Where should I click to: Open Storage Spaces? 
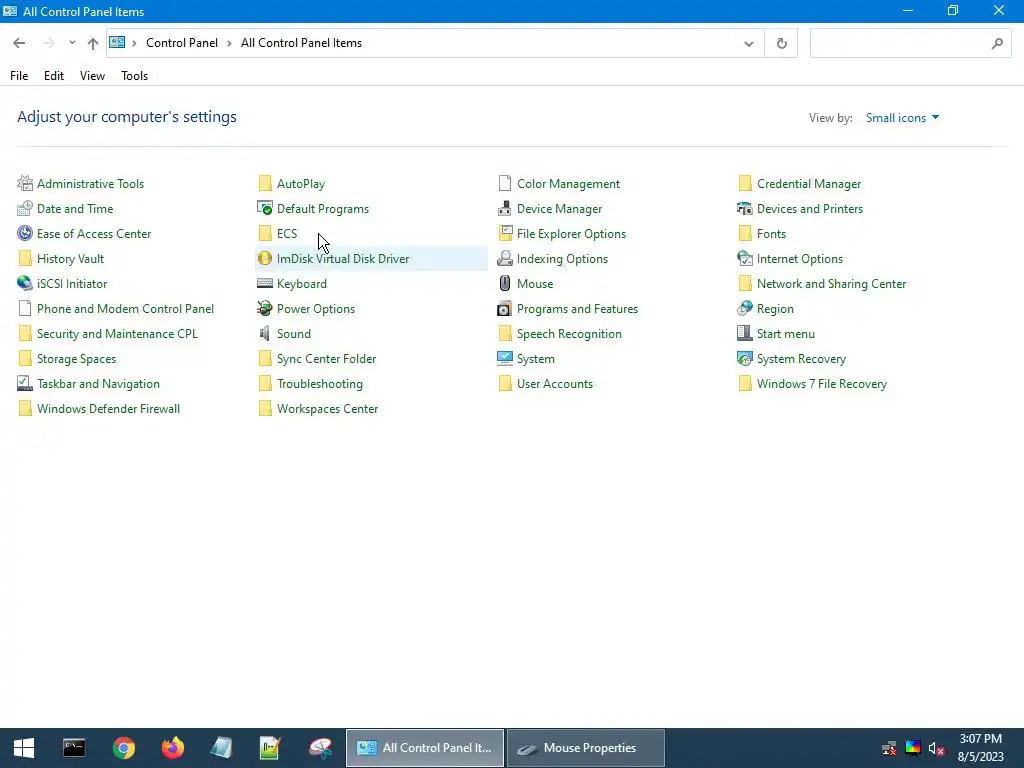[76, 359]
